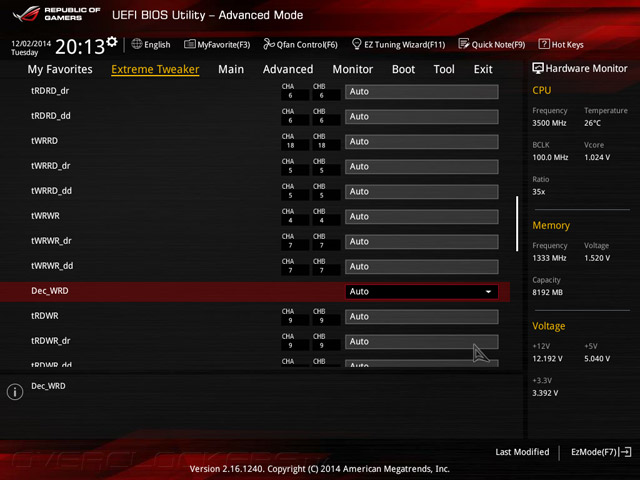The image size is (640, 480).
Task: Click the globe language icon
Action: [137, 44]
